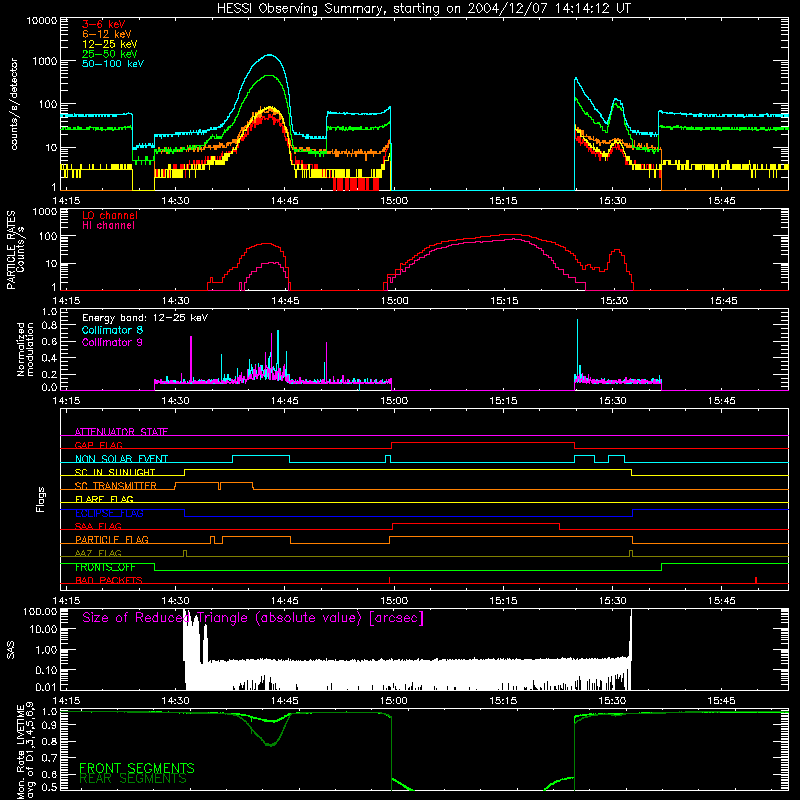The width and height of the screenshot is (800, 800).
Task: Click the BAD_PACKETS red tick near 15:50
Action: tap(756, 580)
